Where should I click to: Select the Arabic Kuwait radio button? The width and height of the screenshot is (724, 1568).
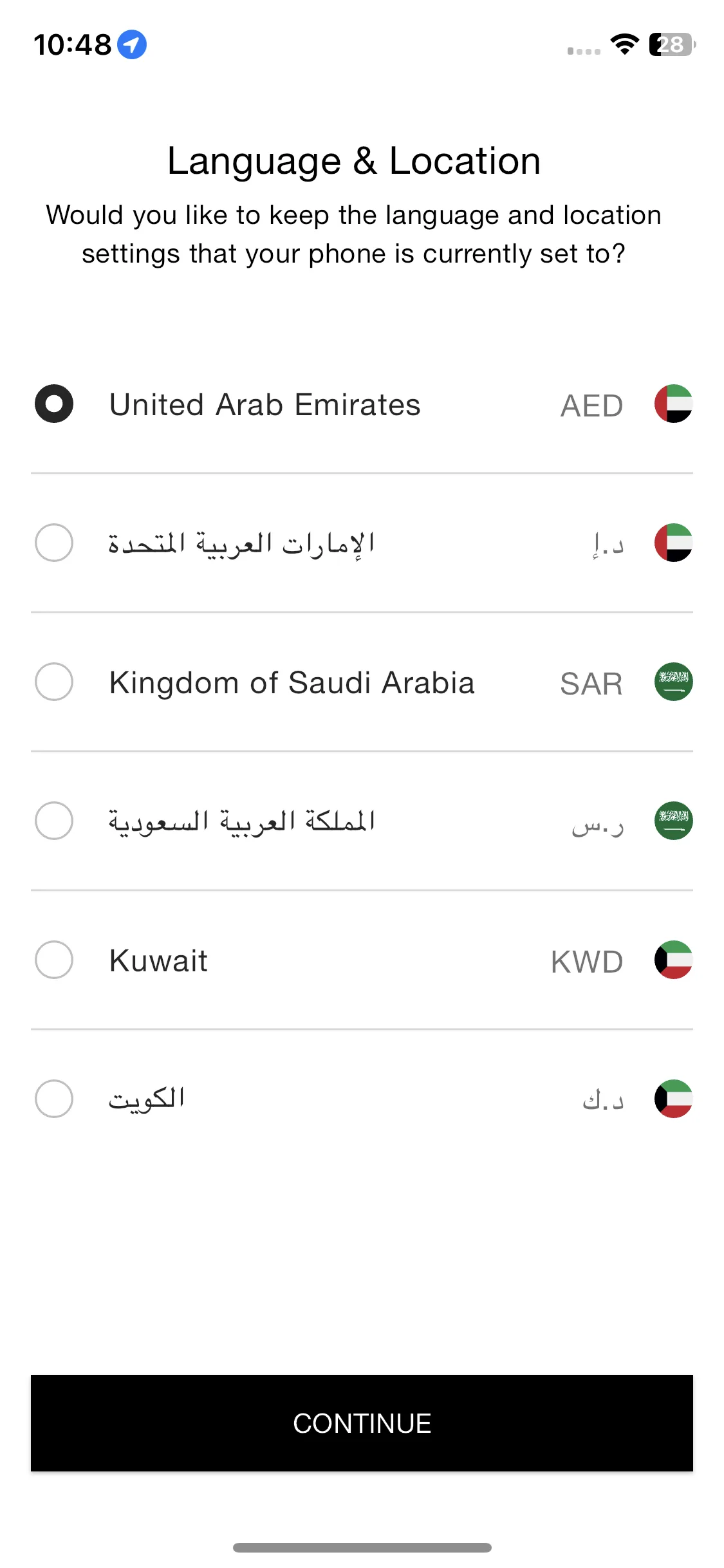54,1099
